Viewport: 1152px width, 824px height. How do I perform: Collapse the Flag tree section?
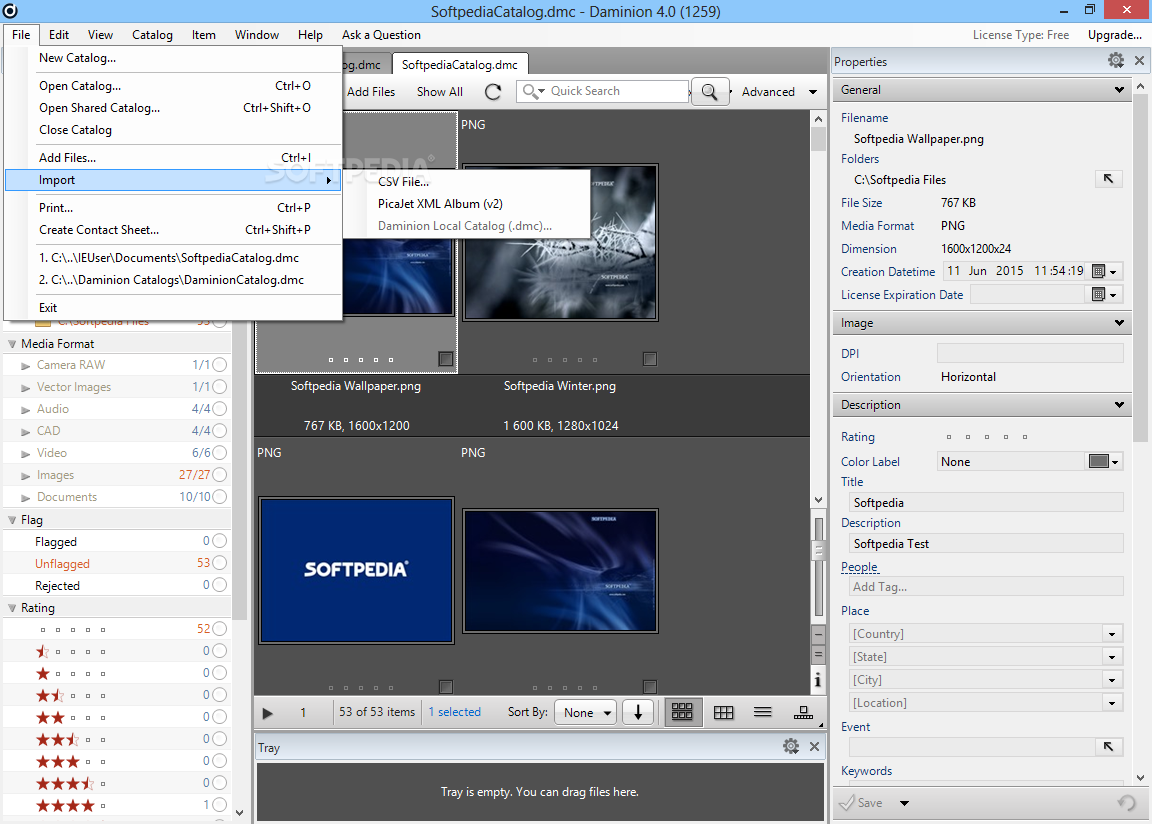tap(12, 519)
